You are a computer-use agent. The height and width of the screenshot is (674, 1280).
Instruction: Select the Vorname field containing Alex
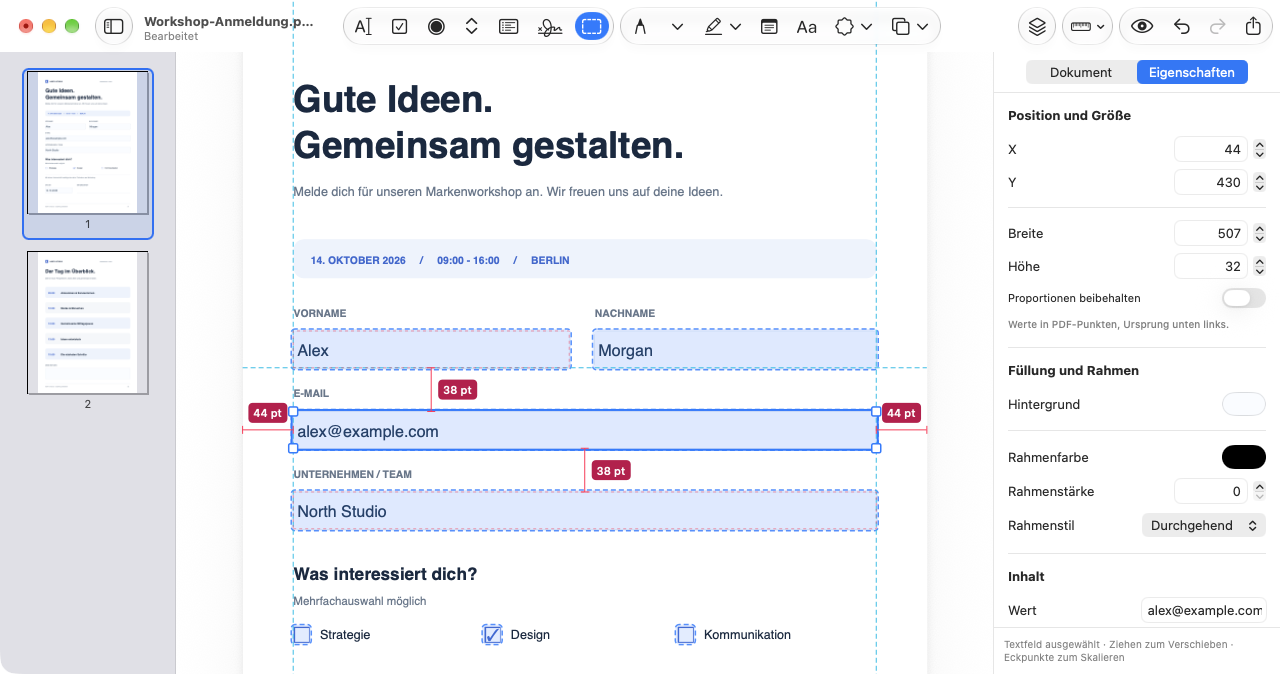432,350
